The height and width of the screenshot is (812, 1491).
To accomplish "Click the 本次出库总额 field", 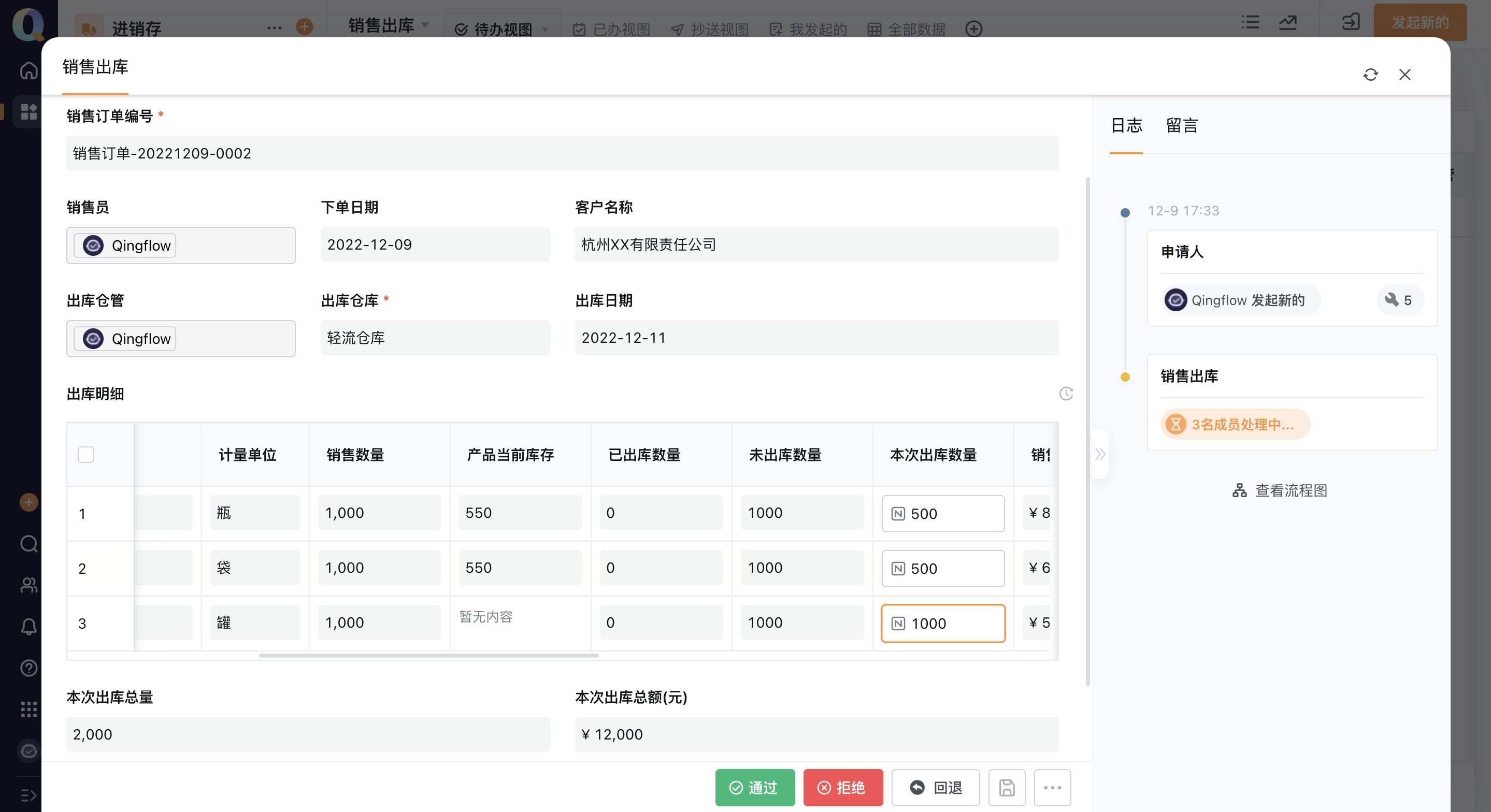I will click(x=816, y=734).
